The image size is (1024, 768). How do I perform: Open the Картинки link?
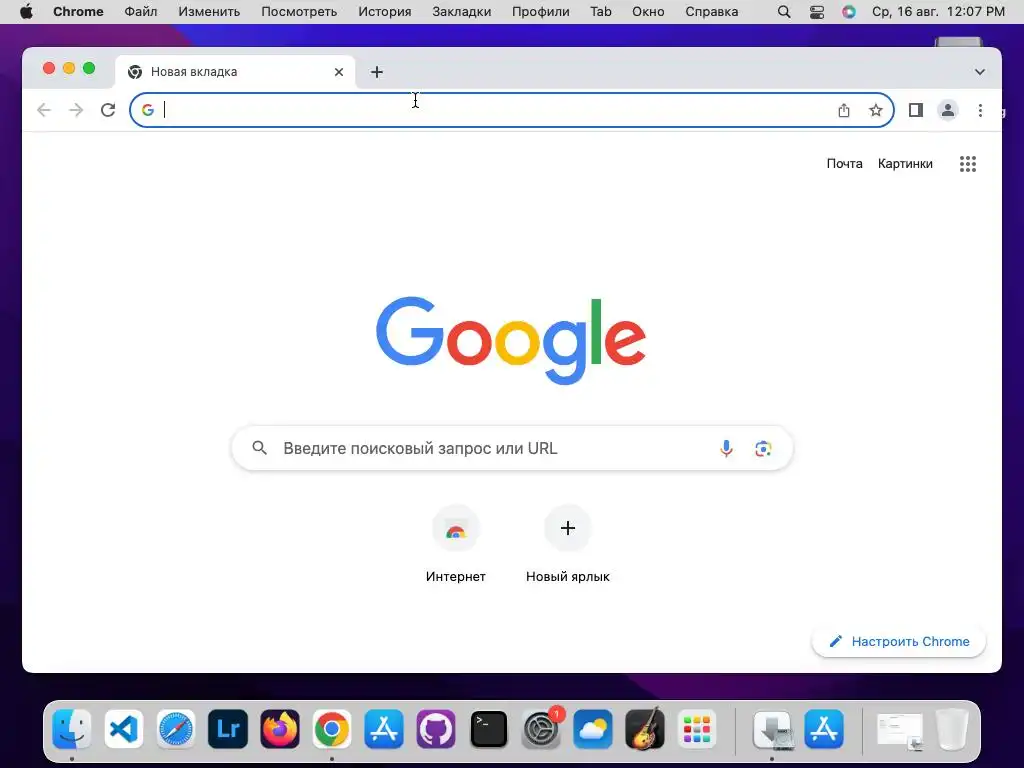(904, 164)
